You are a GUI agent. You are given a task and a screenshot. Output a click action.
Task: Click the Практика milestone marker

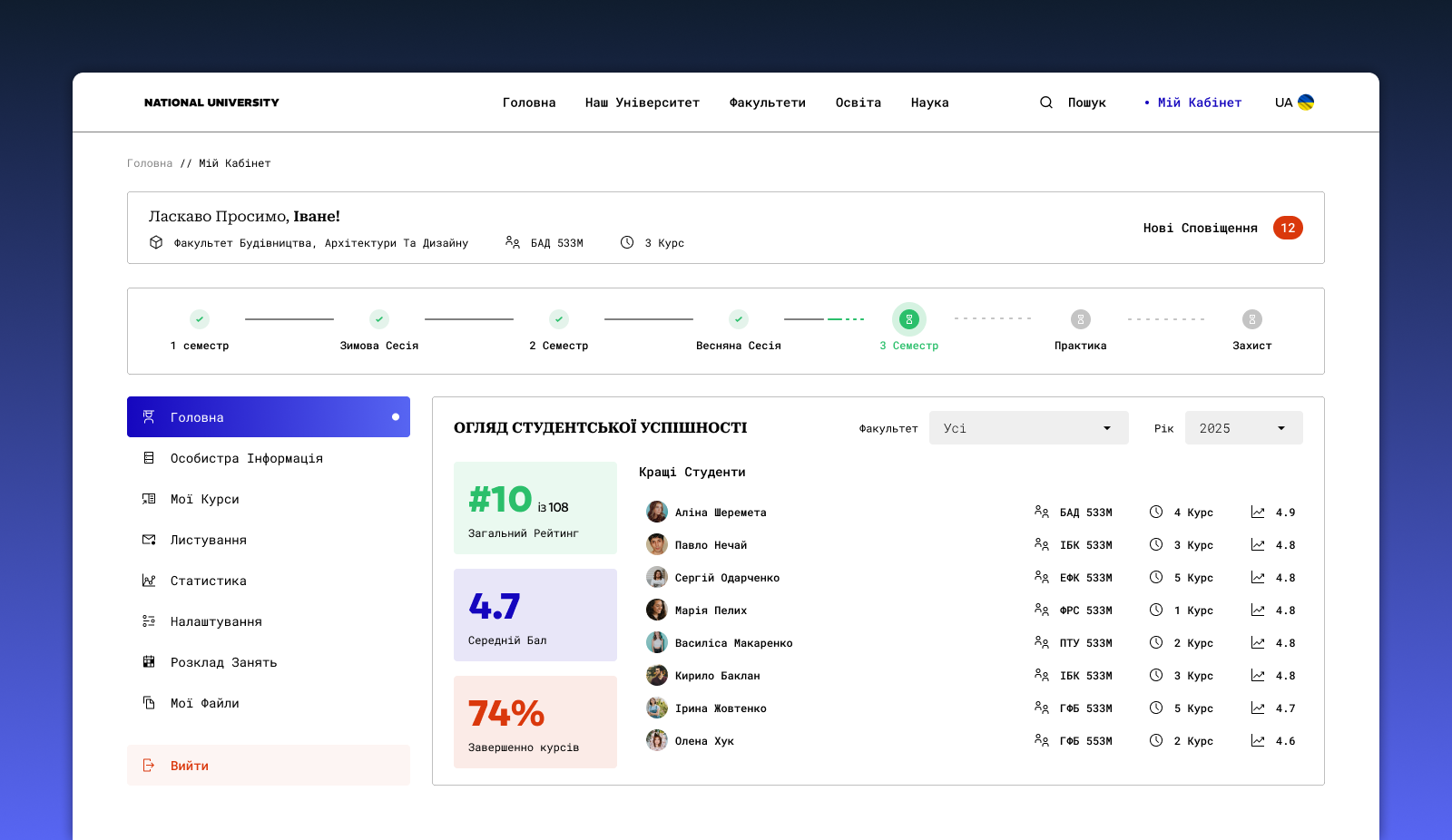coord(1080,318)
